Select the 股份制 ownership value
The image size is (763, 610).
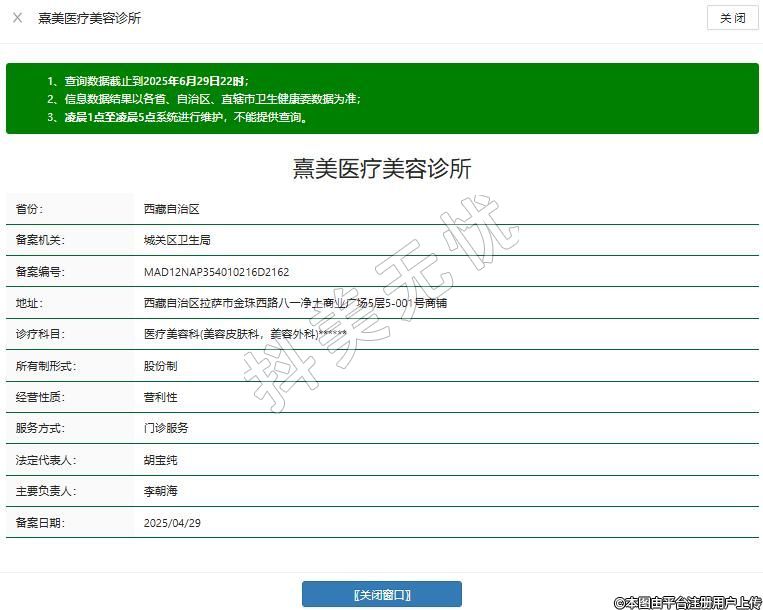[160, 366]
